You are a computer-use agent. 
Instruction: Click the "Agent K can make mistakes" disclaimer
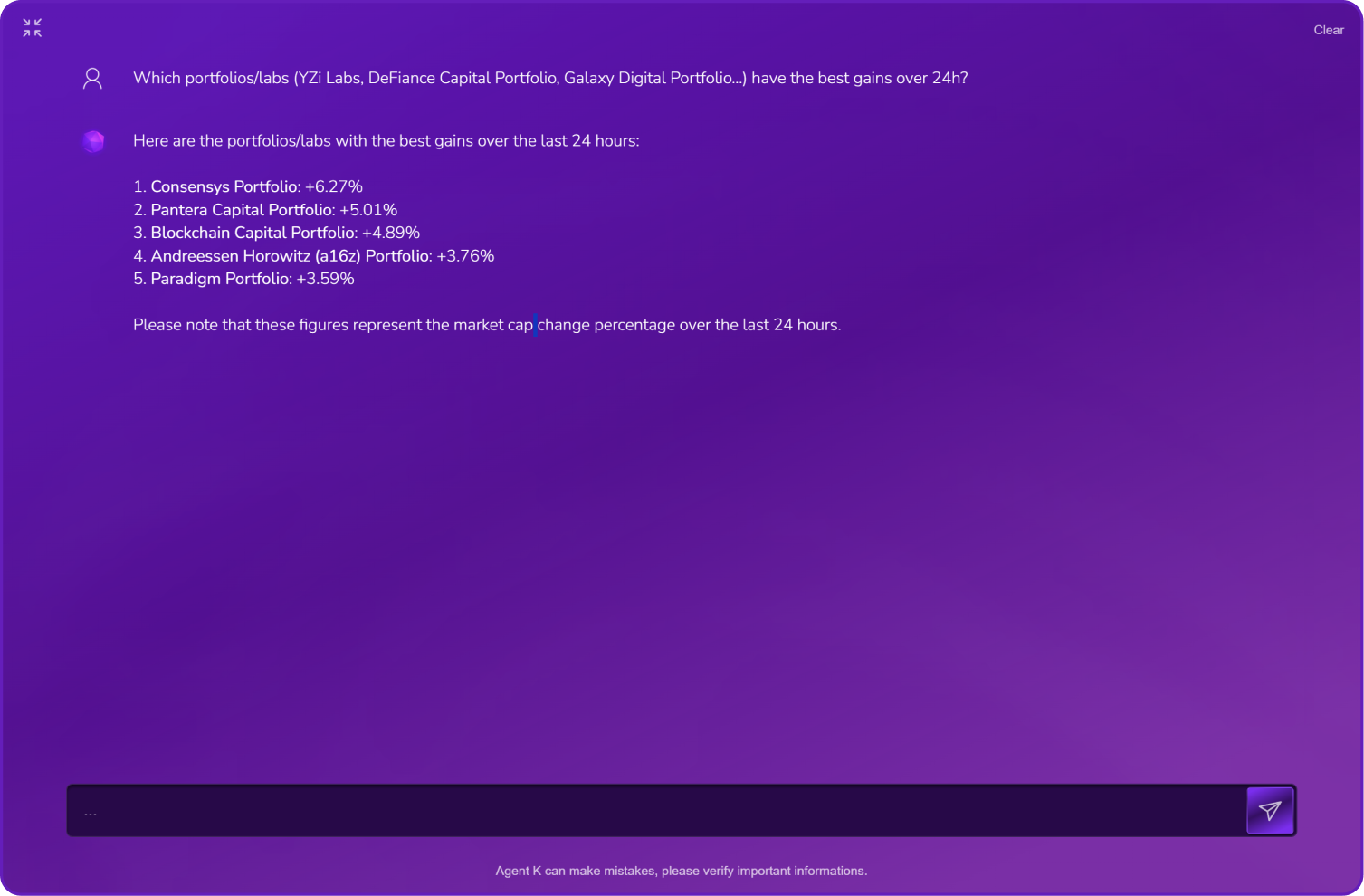[x=681, y=871]
